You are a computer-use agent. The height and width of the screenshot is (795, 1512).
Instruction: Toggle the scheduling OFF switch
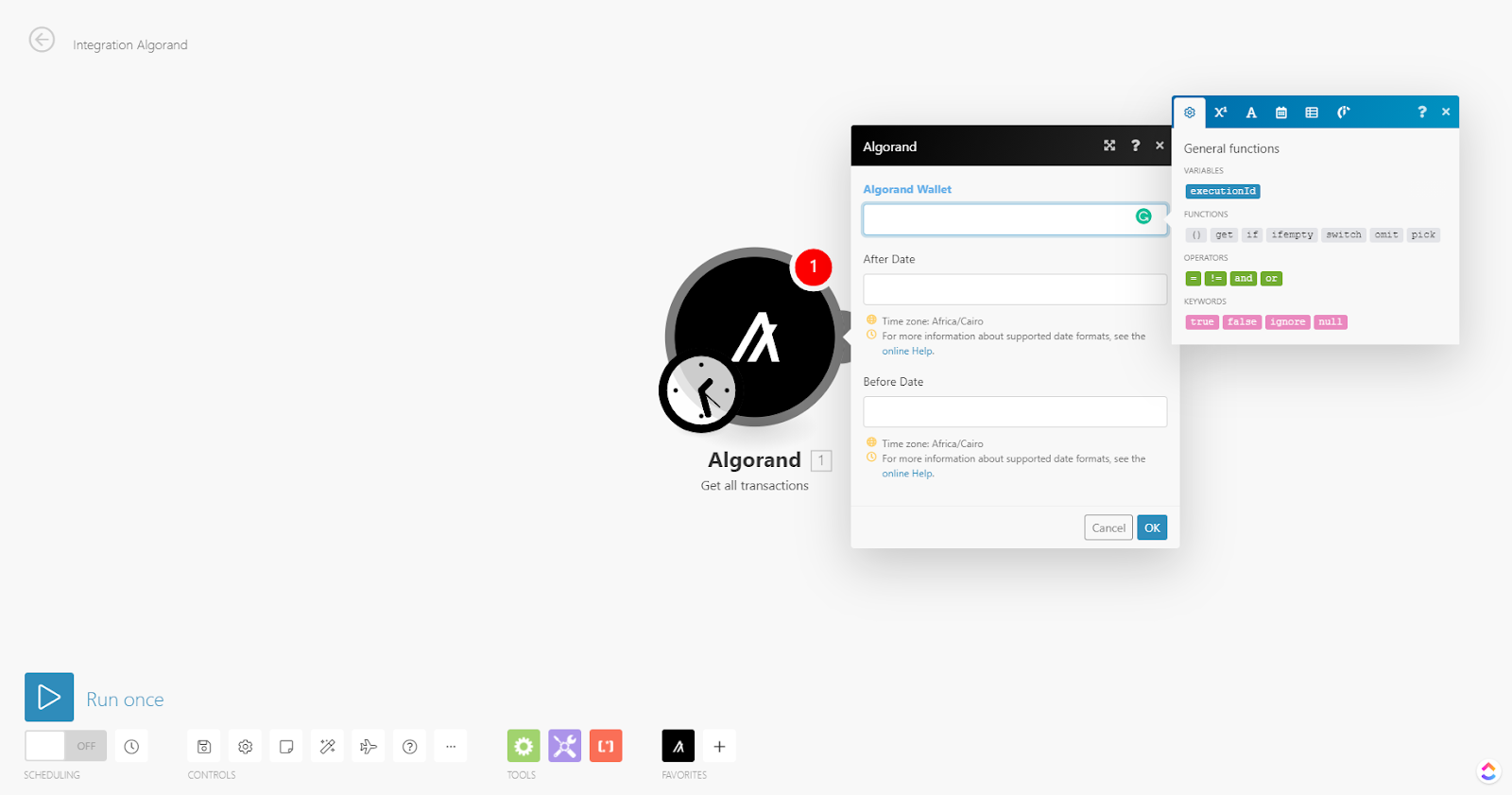[65, 746]
